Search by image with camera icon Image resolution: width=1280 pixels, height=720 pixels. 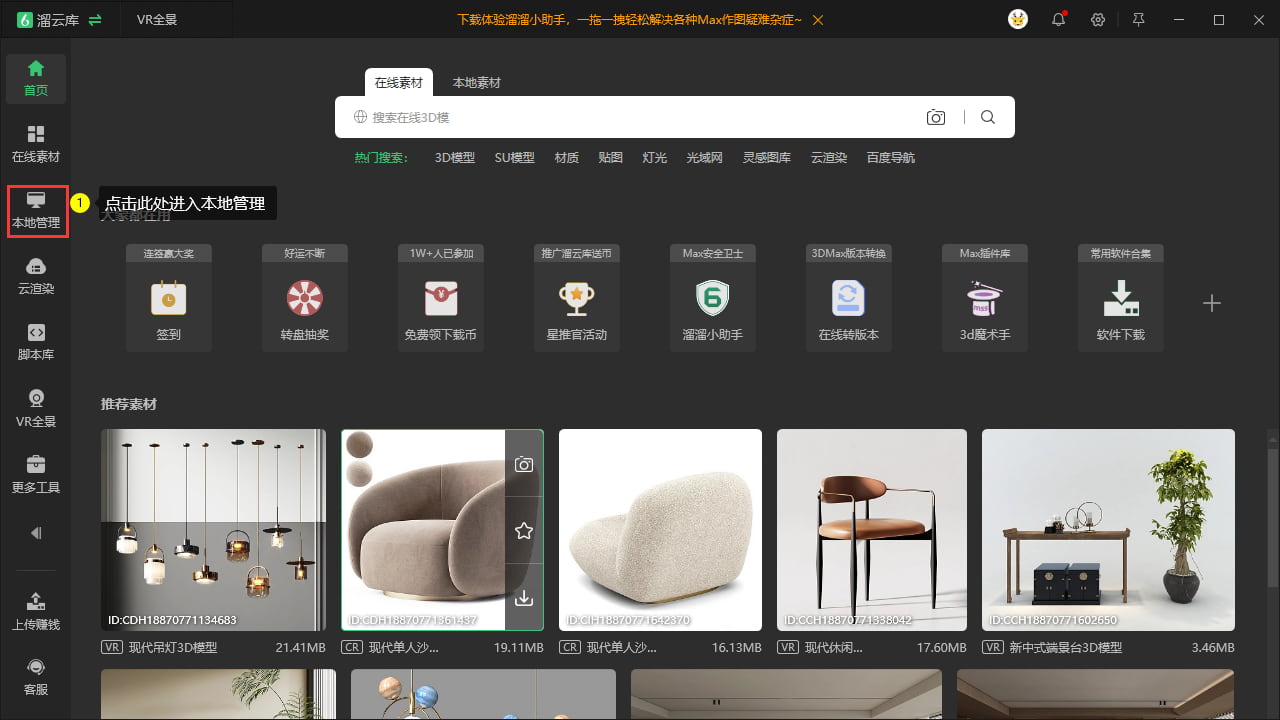click(x=936, y=117)
